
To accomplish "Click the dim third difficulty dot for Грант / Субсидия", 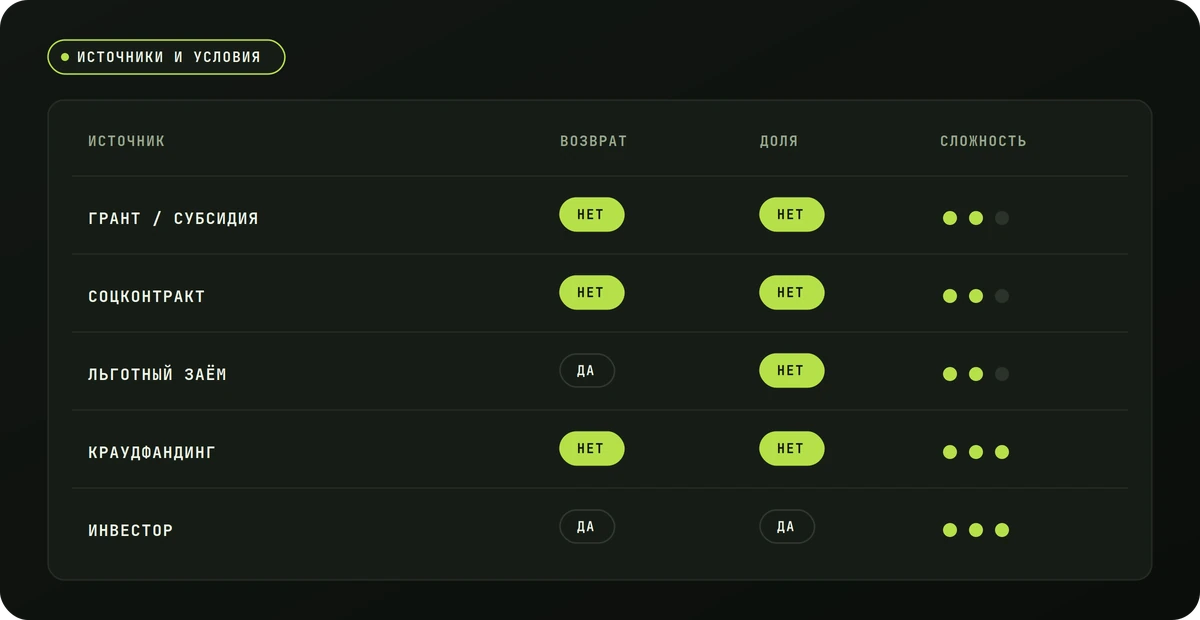I will click(x=1002, y=218).
